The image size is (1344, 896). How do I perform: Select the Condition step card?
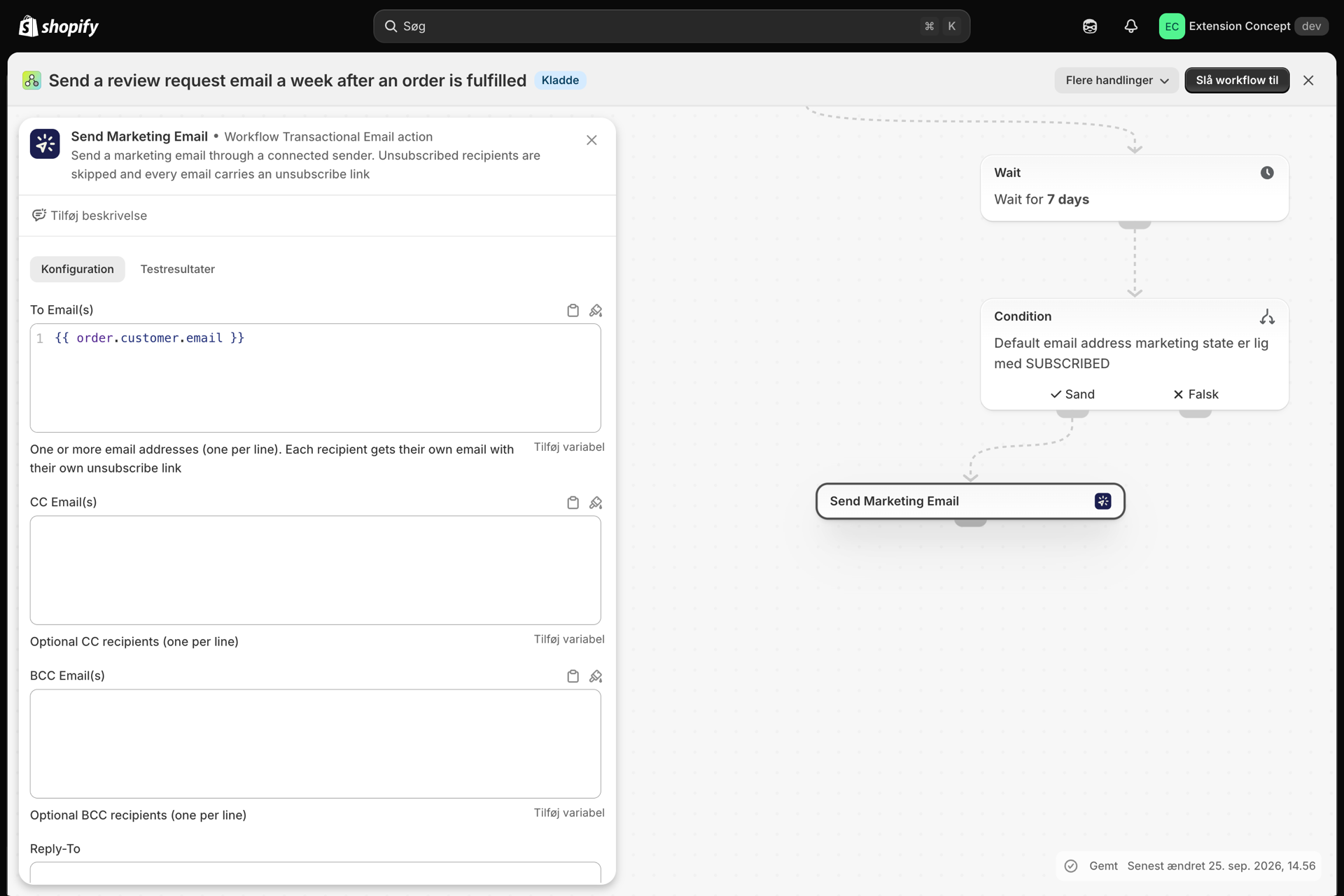pos(1134,354)
